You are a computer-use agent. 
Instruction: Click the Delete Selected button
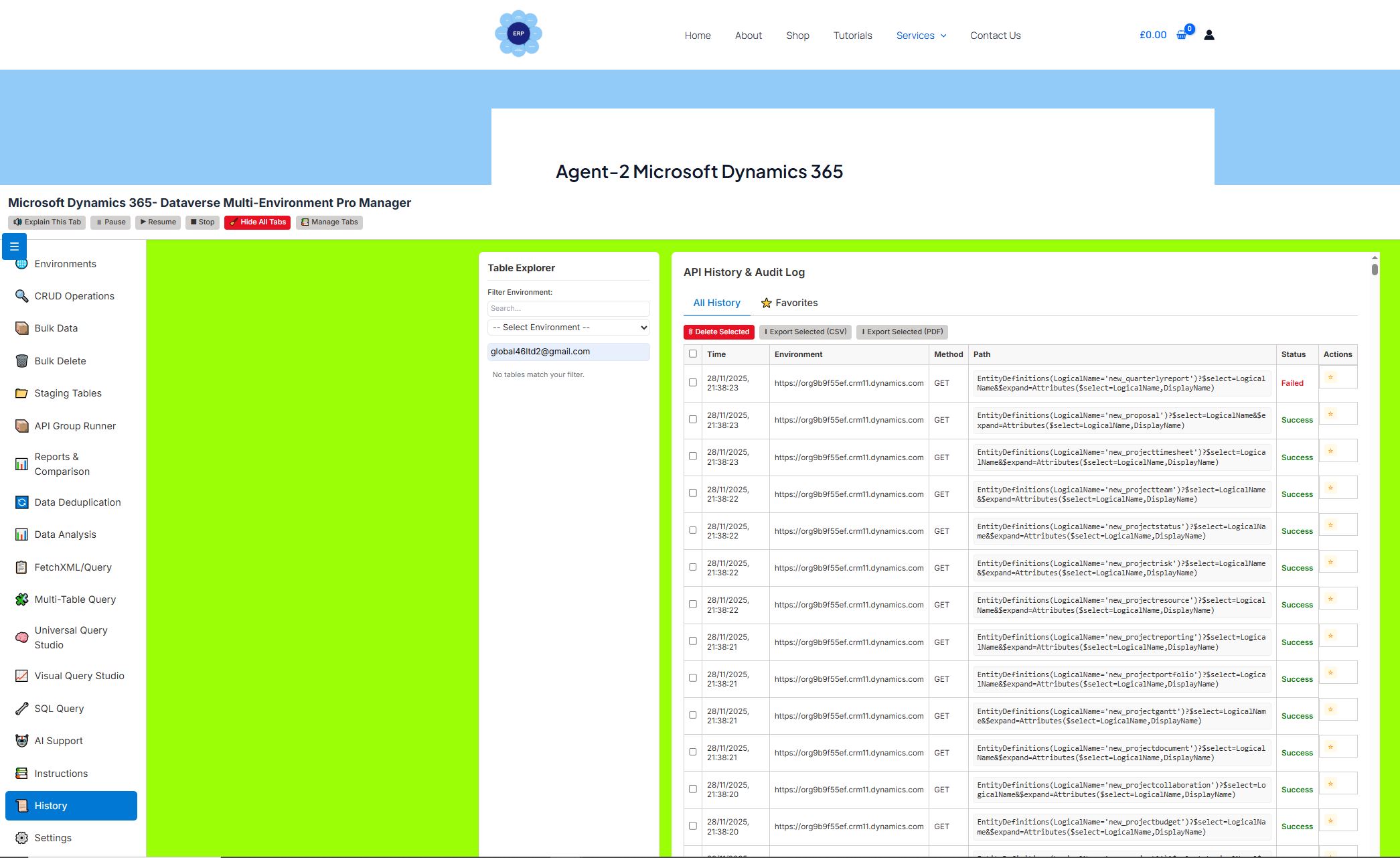coord(718,332)
